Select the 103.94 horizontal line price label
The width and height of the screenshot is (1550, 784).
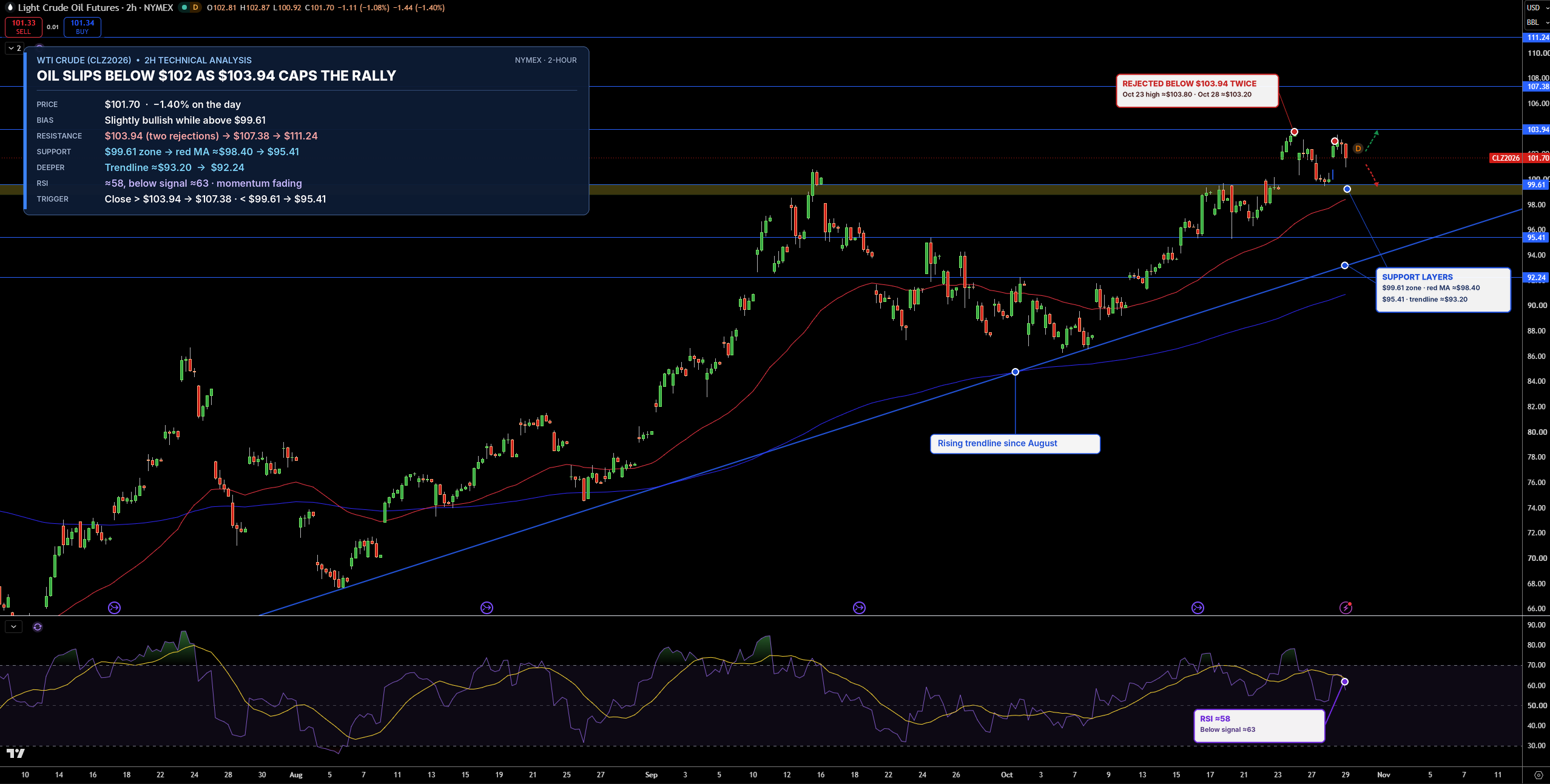(x=1537, y=130)
